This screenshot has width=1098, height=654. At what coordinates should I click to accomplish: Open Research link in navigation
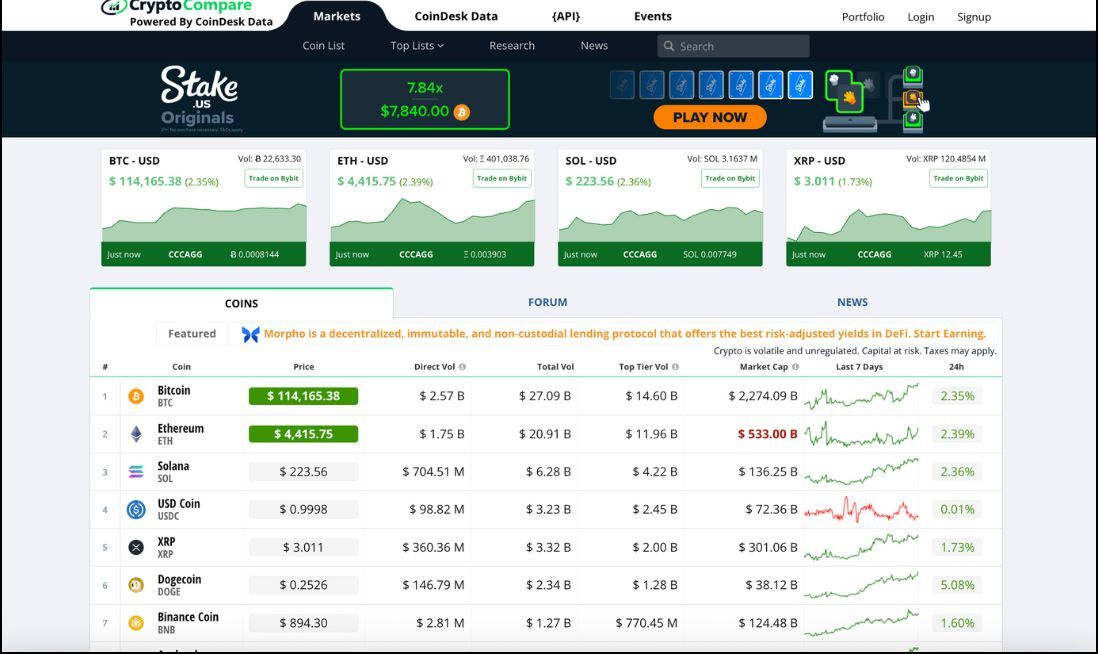click(512, 46)
